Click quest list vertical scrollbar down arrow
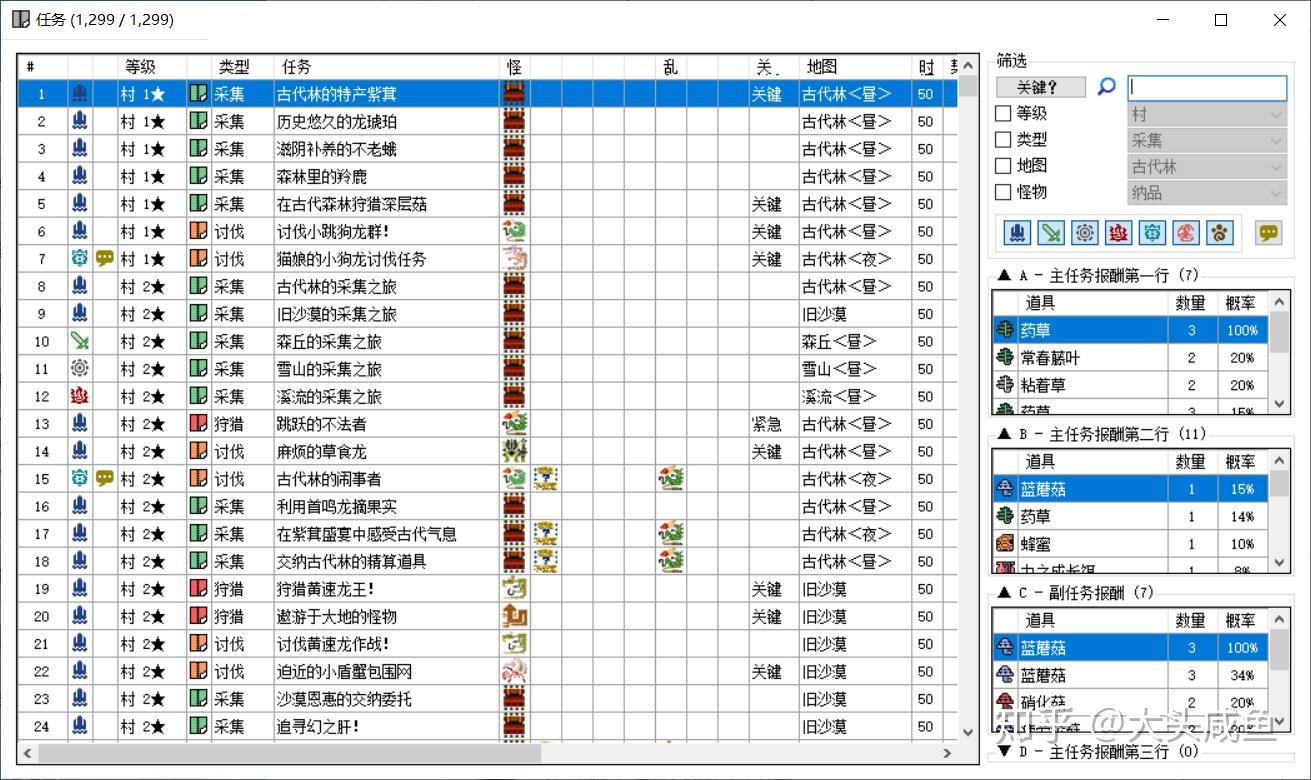 pyautogui.click(x=969, y=733)
